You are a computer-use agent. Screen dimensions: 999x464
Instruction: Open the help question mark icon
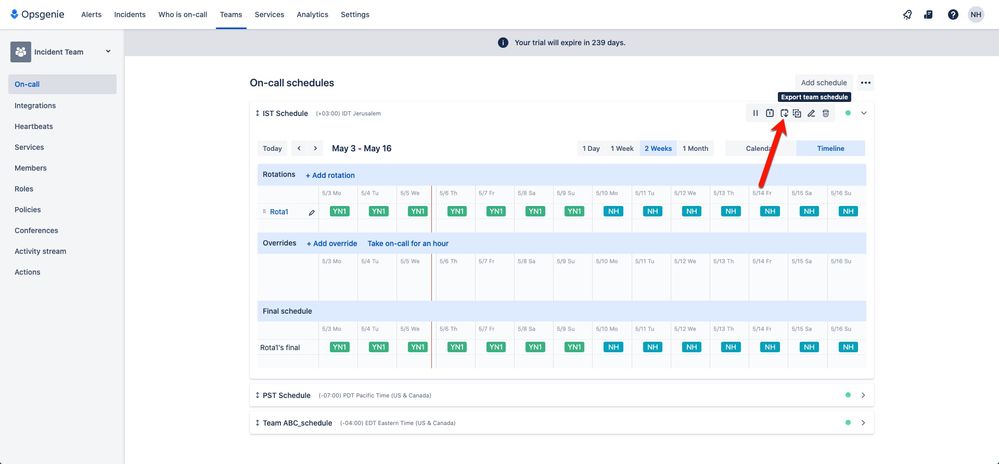tap(952, 15)
